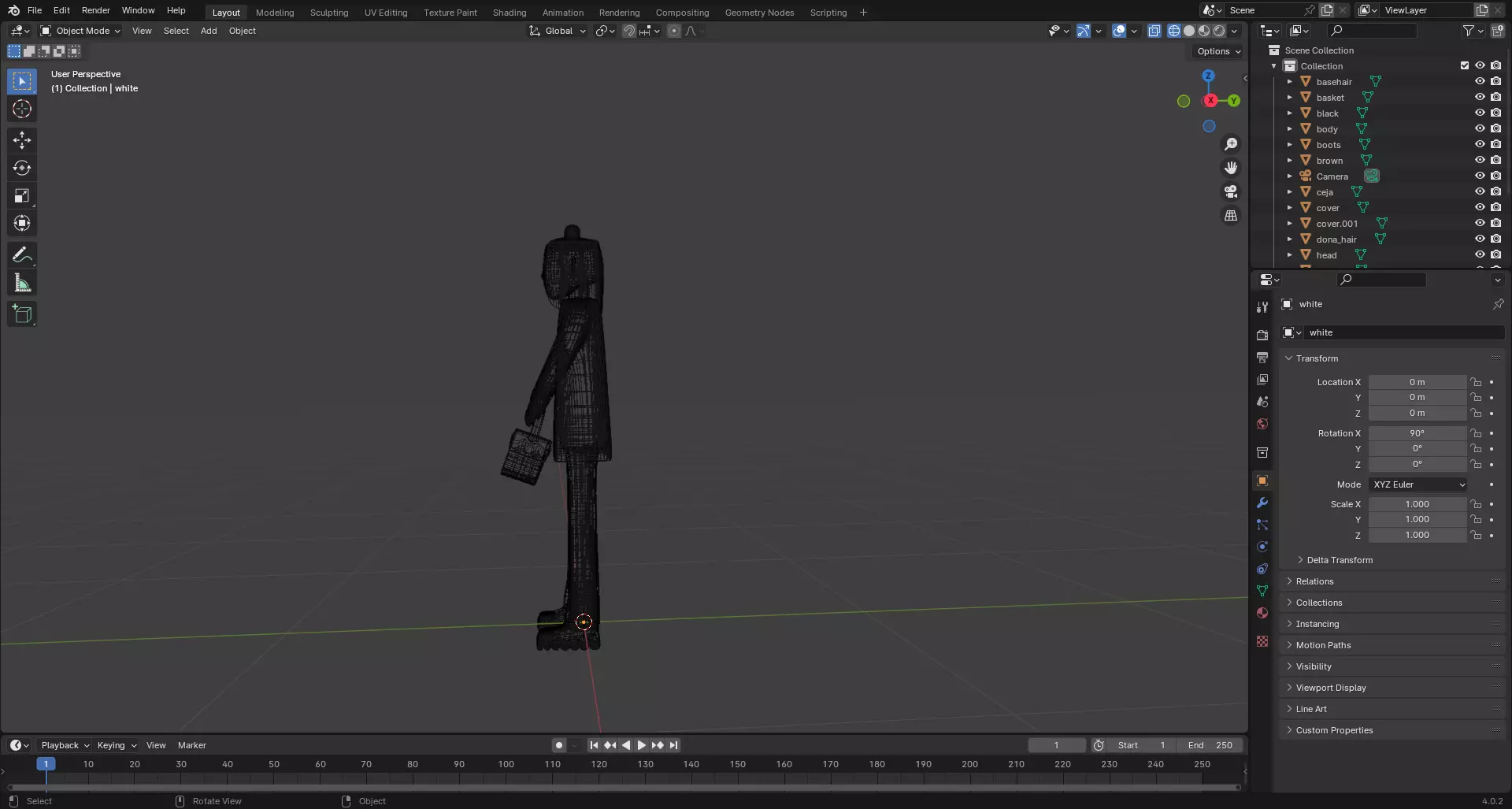Image resolution: width=1512 pixels, height=809 pixels.
Task: Jump to the start frame
Action: [595, 745]
